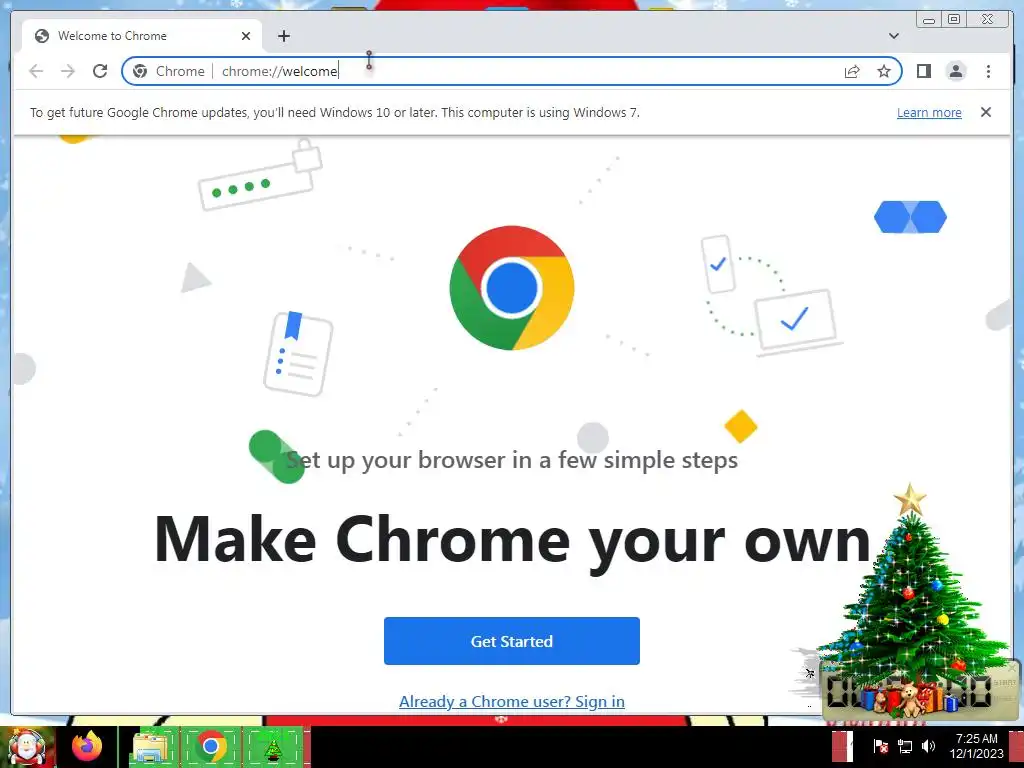Viewport: 1024px width, 768px height.
Task: Open Action Center flag tray icon
Action: (x=880, y=746)
